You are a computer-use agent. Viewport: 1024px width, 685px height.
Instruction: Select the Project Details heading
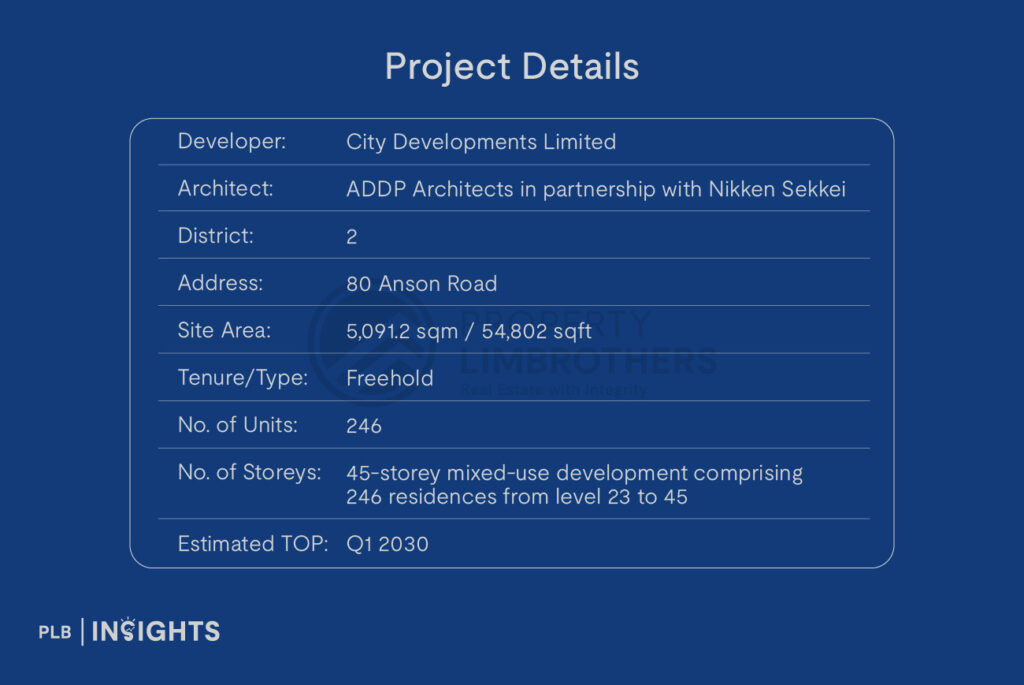pos(511,67)
